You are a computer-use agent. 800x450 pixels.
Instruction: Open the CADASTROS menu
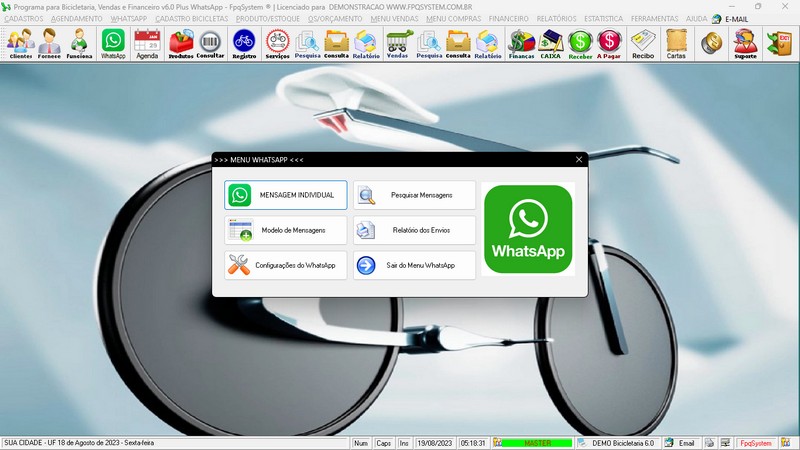tap(24, 18)
